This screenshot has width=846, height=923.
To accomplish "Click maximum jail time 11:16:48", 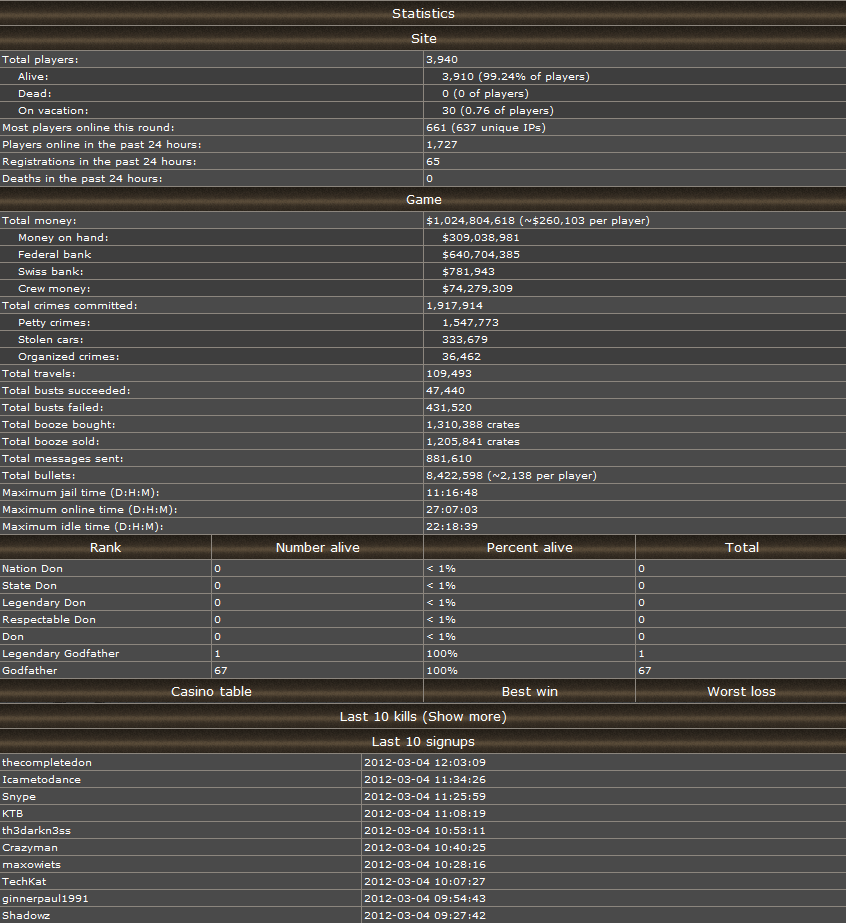I will (452, 493).
